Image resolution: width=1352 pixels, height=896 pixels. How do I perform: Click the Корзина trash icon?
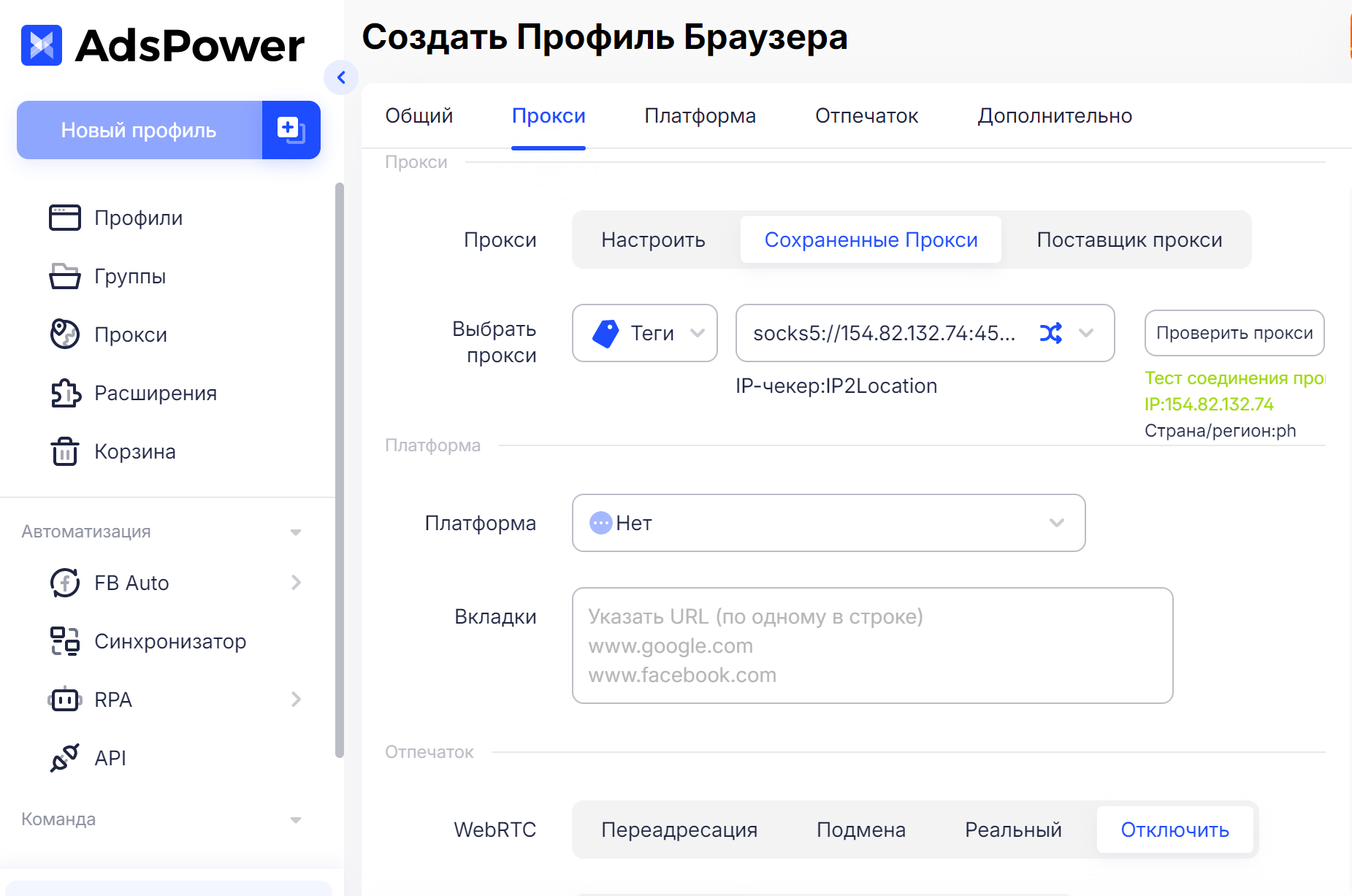tap(65, 451)
